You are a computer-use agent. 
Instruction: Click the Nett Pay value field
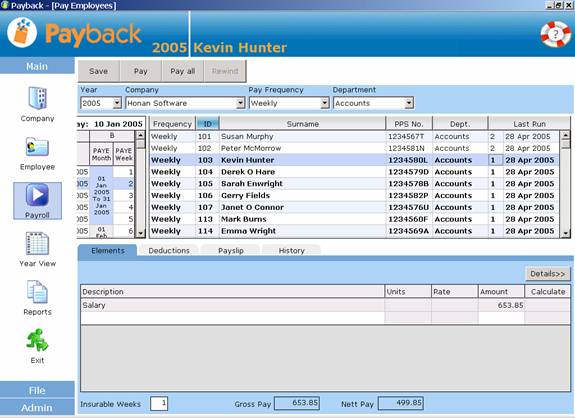400,403
